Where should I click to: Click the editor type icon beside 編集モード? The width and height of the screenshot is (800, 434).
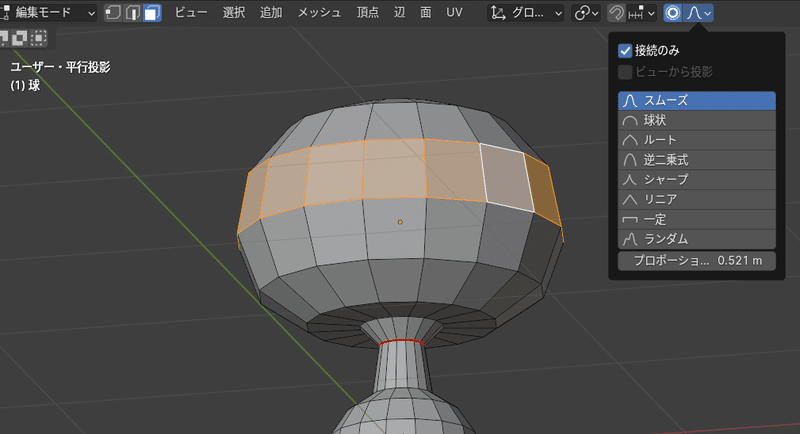[5, 13]
